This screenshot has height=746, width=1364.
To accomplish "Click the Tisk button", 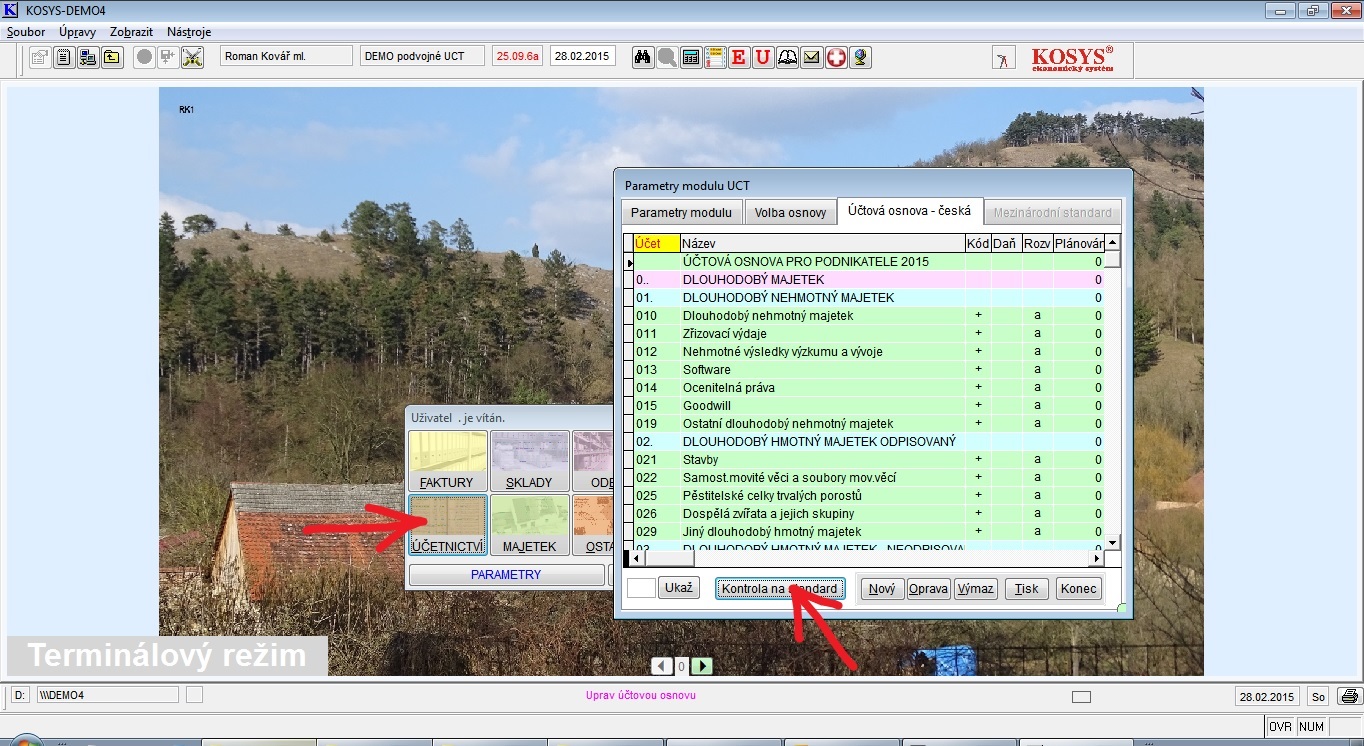I will (1026, 588).
